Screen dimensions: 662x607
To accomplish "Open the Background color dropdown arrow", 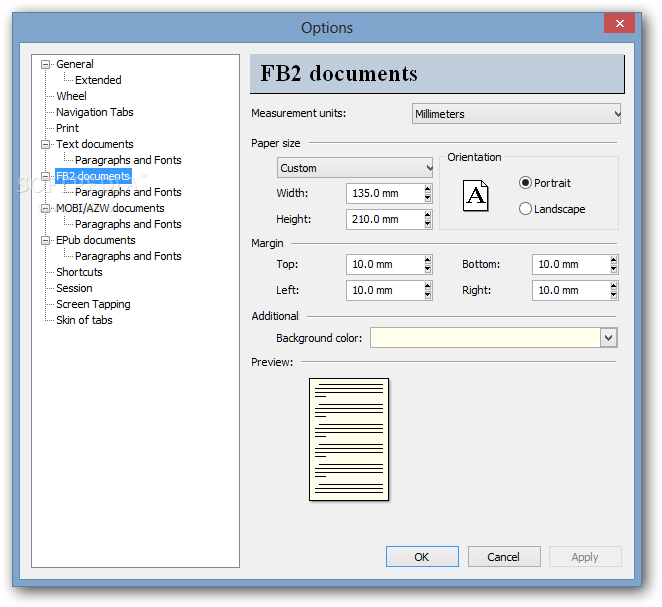I will point(608,338).
